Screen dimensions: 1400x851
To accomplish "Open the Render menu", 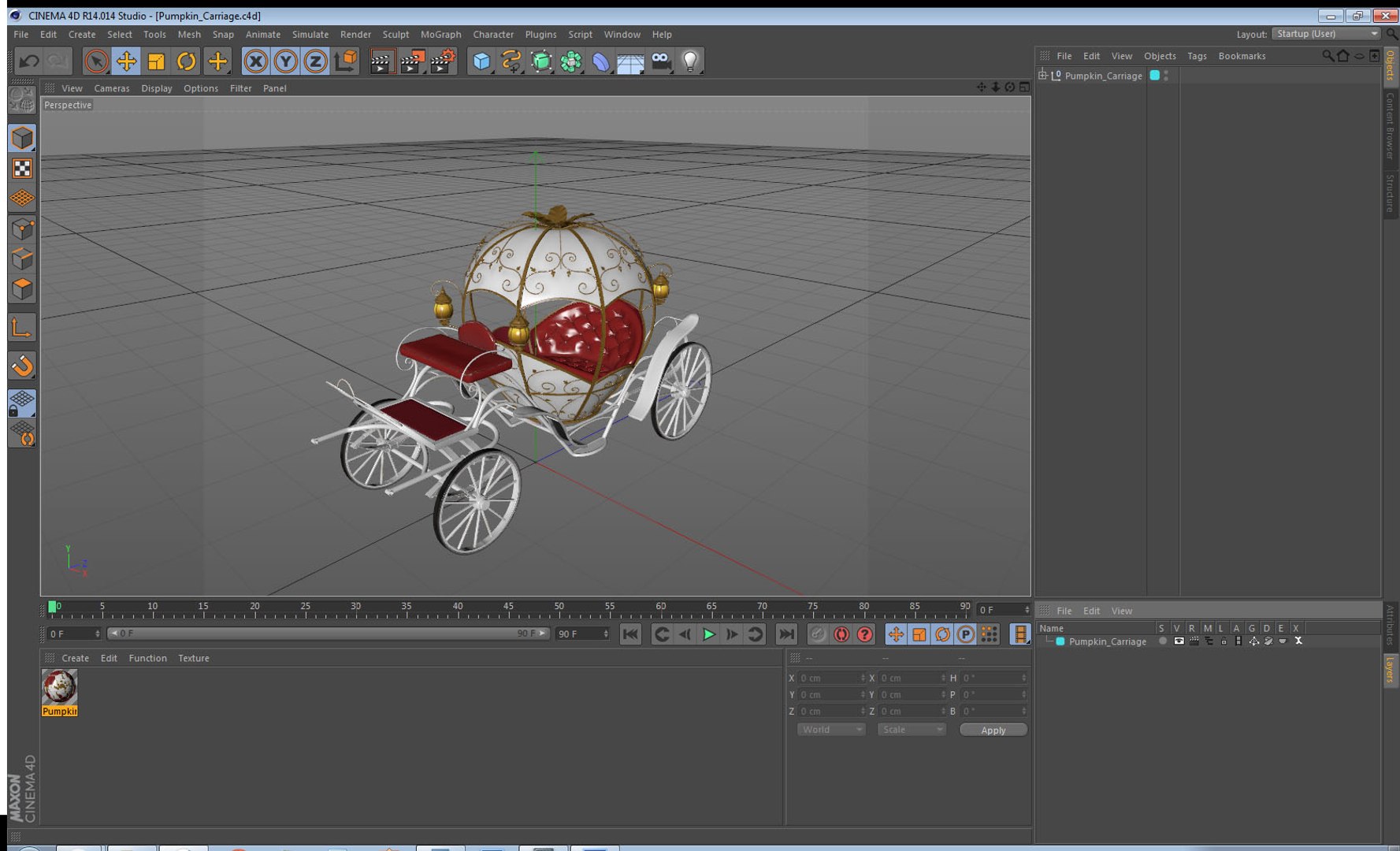I will (x=355, y=35).
